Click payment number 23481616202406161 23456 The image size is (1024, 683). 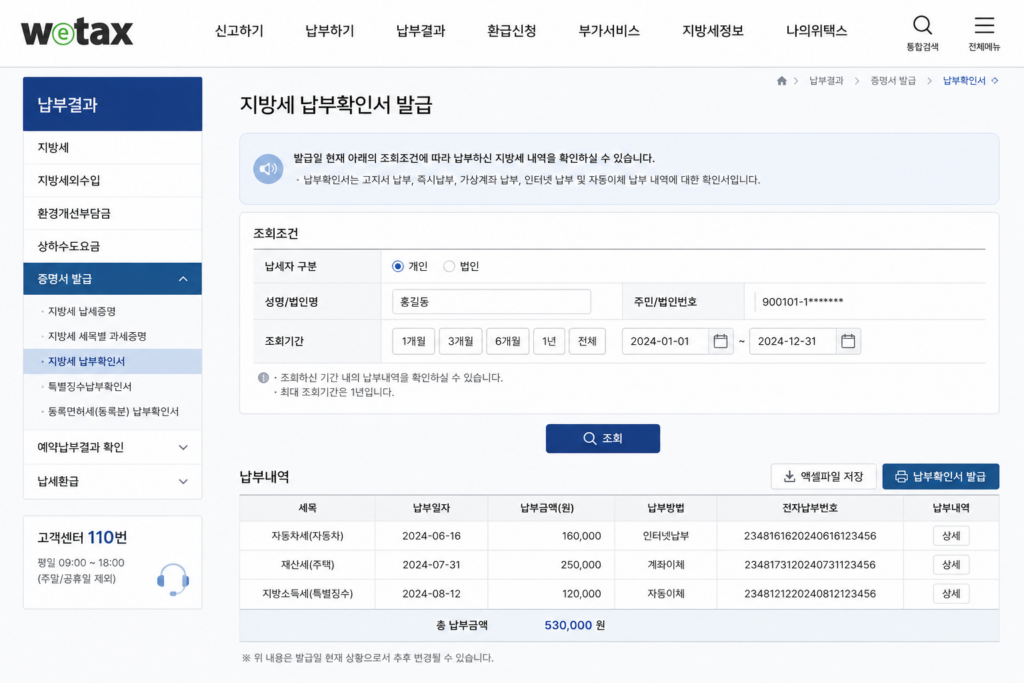[810, 536]
